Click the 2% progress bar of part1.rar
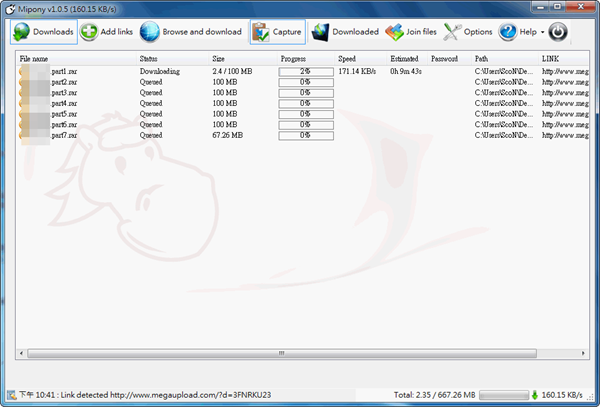 (x=306, y=72)
